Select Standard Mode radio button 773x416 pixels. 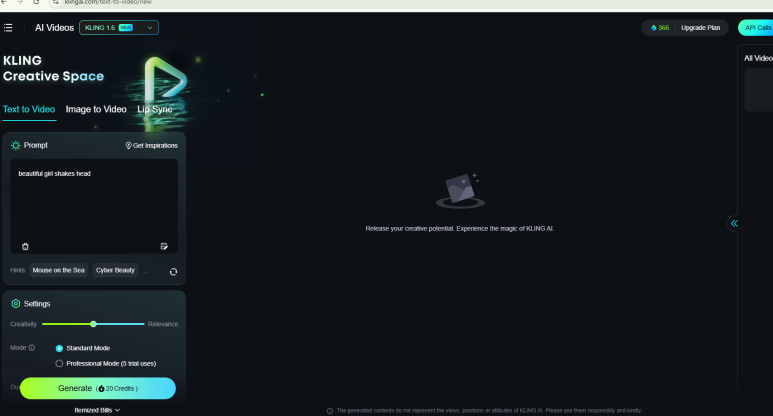pos(59,348)
